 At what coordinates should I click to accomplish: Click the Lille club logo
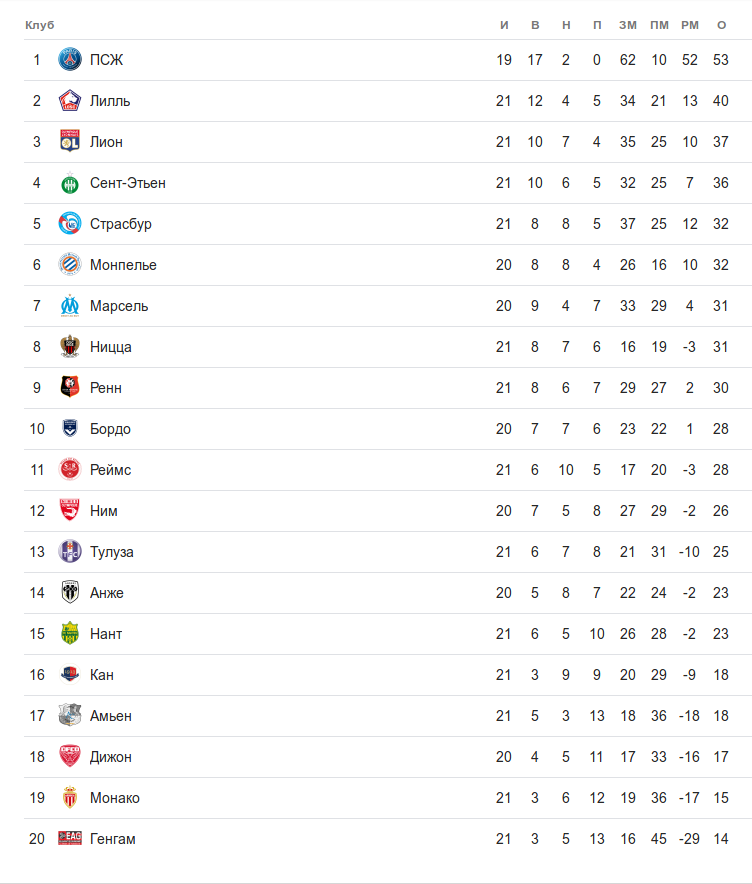[x=69, y=101]
